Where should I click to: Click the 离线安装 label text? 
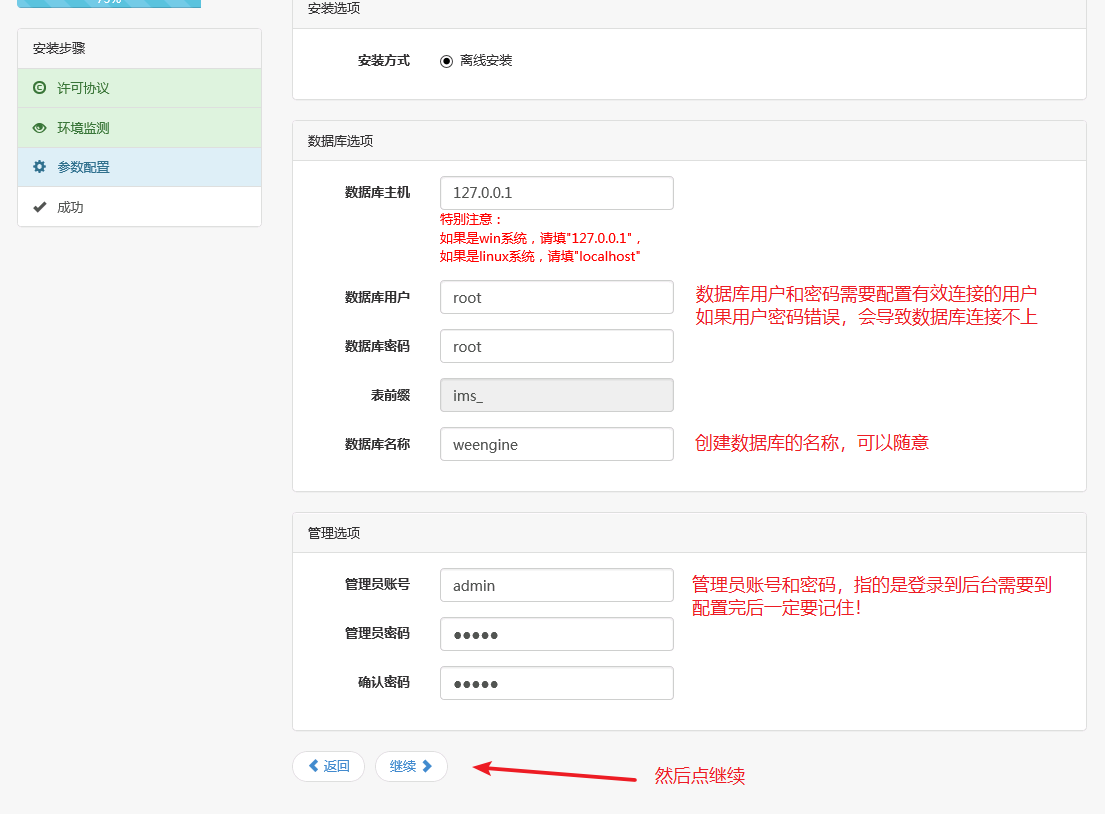pyautogui.click(x=486, y=61)
